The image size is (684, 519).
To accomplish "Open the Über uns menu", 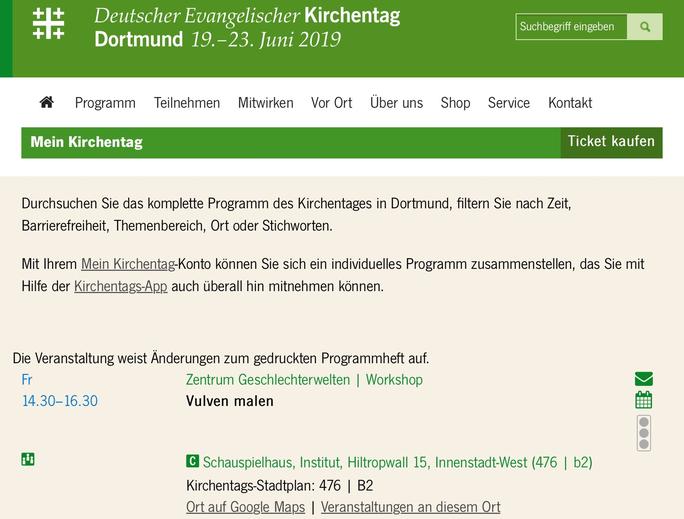I will point(397,103).
